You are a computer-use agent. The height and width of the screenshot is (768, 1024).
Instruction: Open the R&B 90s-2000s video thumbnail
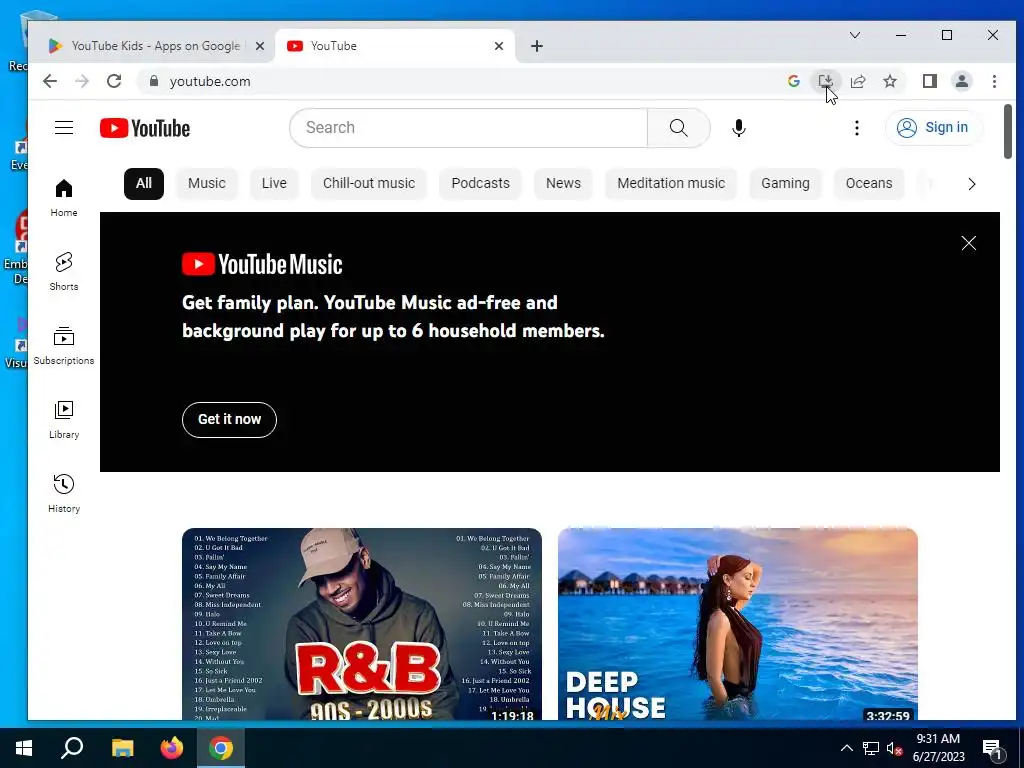[362, 624]
